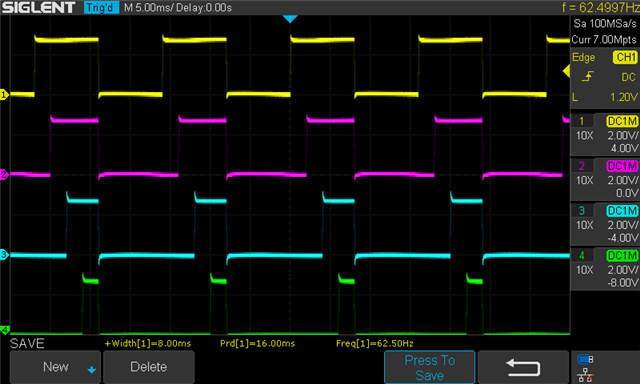
Task: Click the back return arrow button
Action: 523,367
